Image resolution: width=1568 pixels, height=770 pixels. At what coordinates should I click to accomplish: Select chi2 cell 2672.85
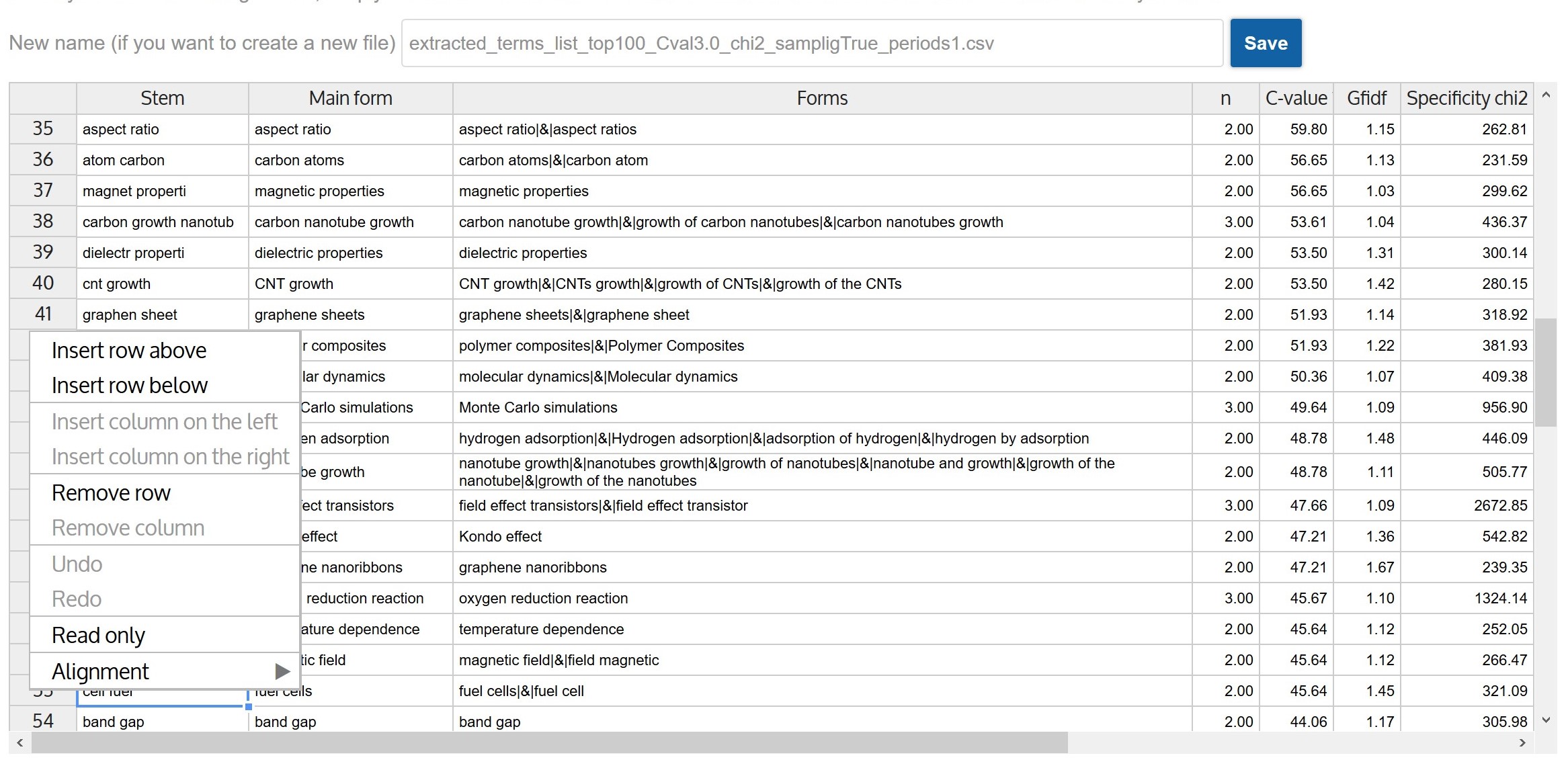click(x=1467, y=505)
